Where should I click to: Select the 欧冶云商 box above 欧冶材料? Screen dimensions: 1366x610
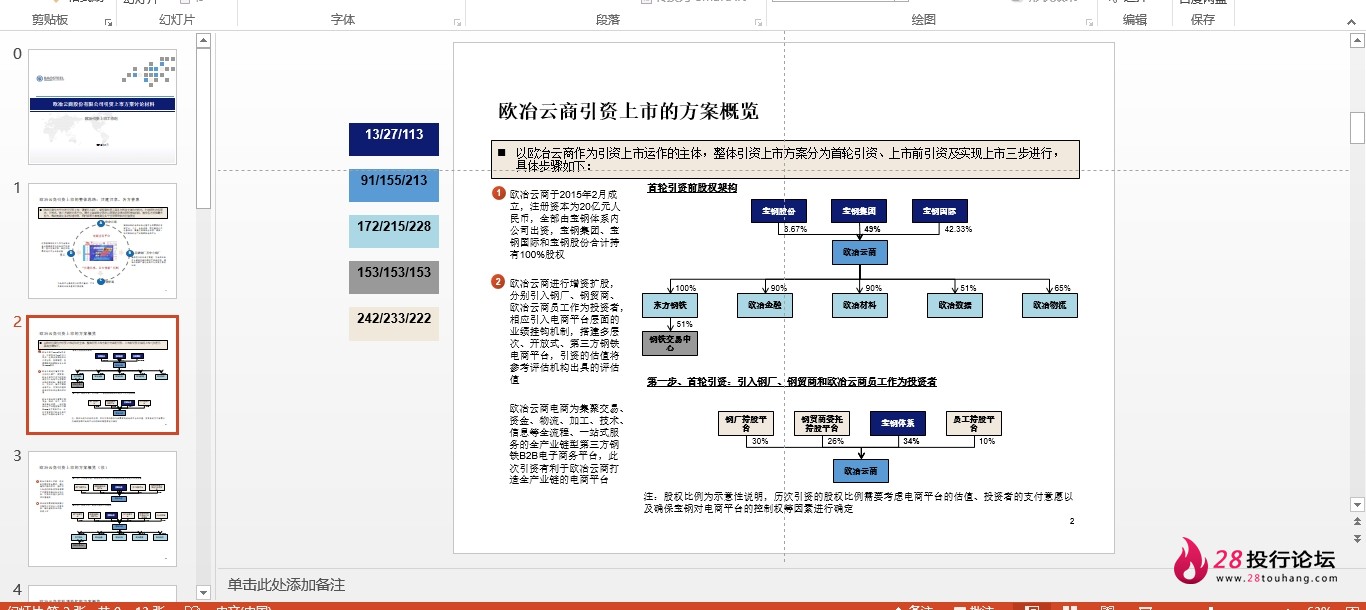point(860,253)
